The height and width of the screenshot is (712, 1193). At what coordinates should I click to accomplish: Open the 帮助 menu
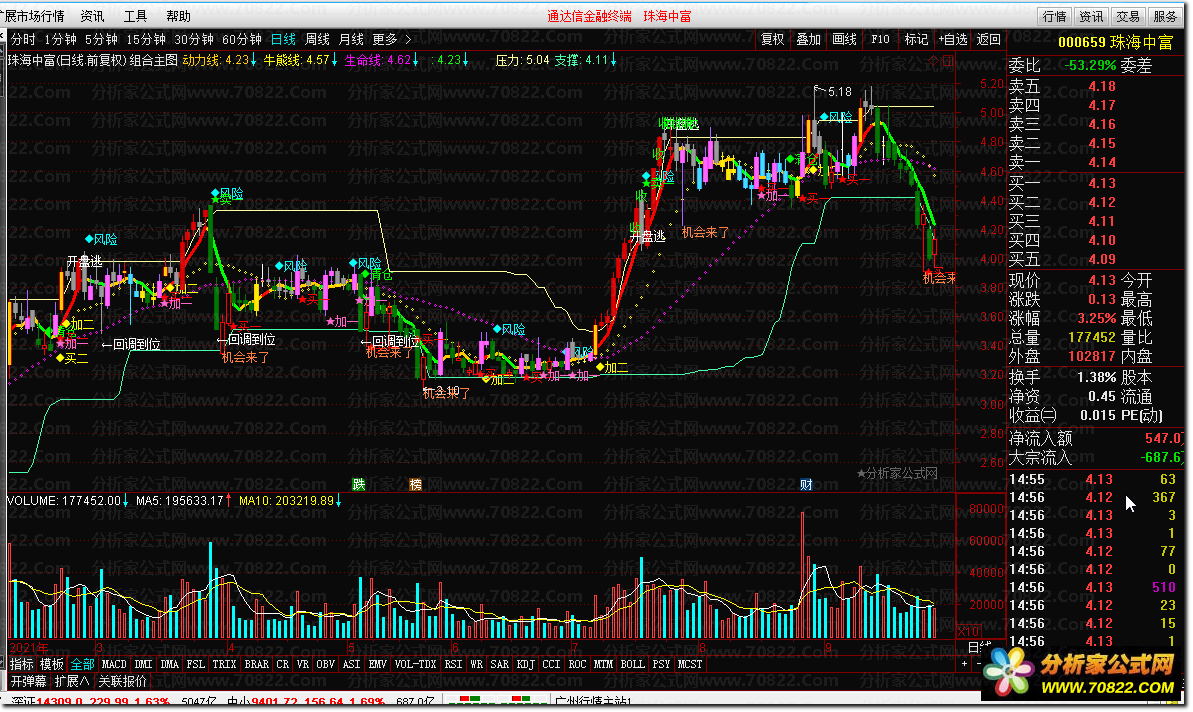(x=178, y=16)
